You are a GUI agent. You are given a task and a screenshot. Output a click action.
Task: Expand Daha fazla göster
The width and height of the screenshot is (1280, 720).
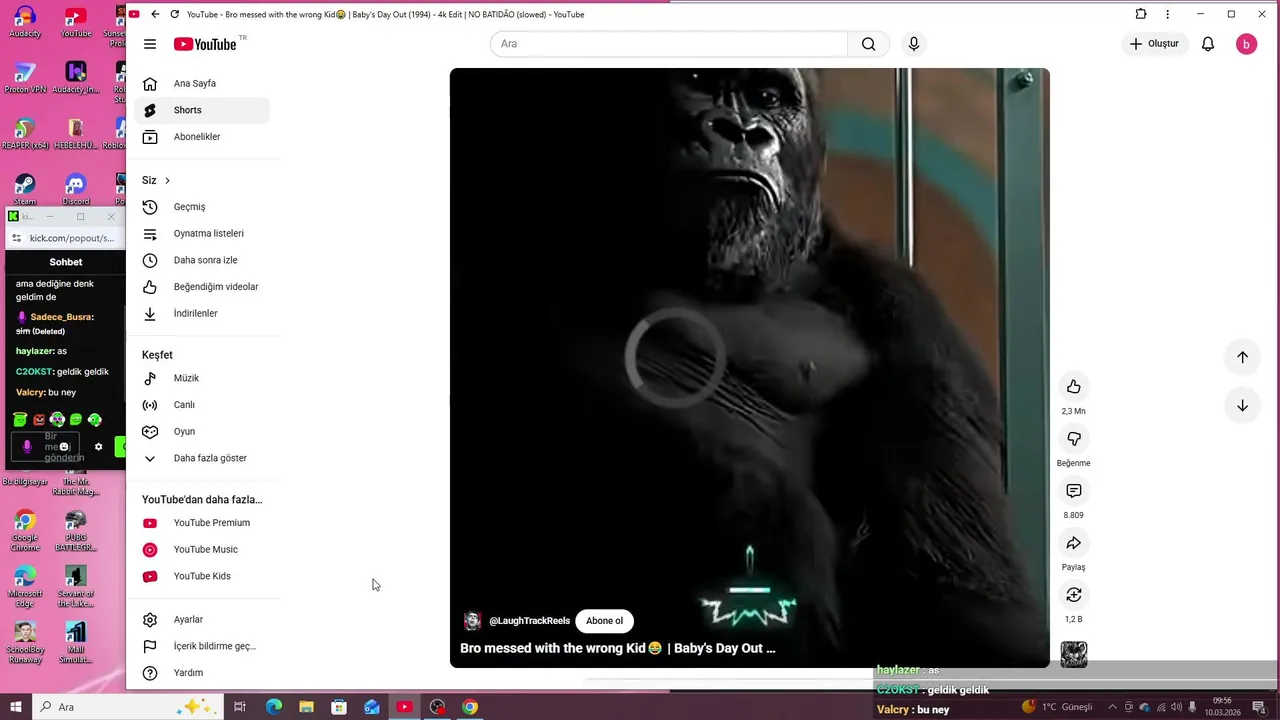coord(202,458)
